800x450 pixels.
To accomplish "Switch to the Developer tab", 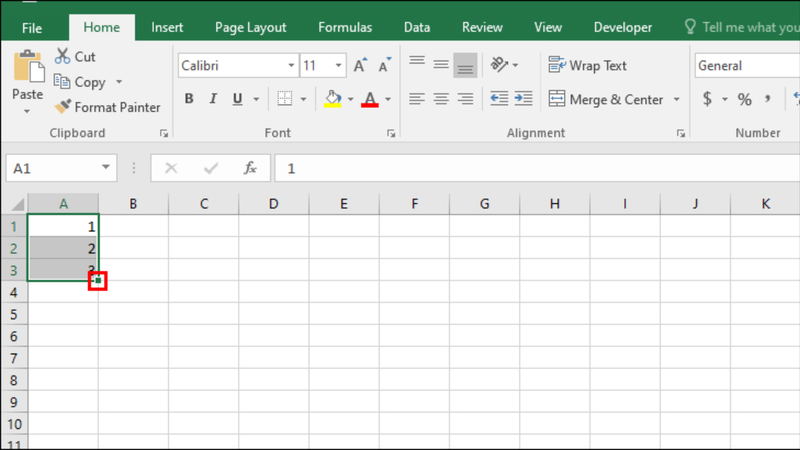I will (x=622, y=28).
